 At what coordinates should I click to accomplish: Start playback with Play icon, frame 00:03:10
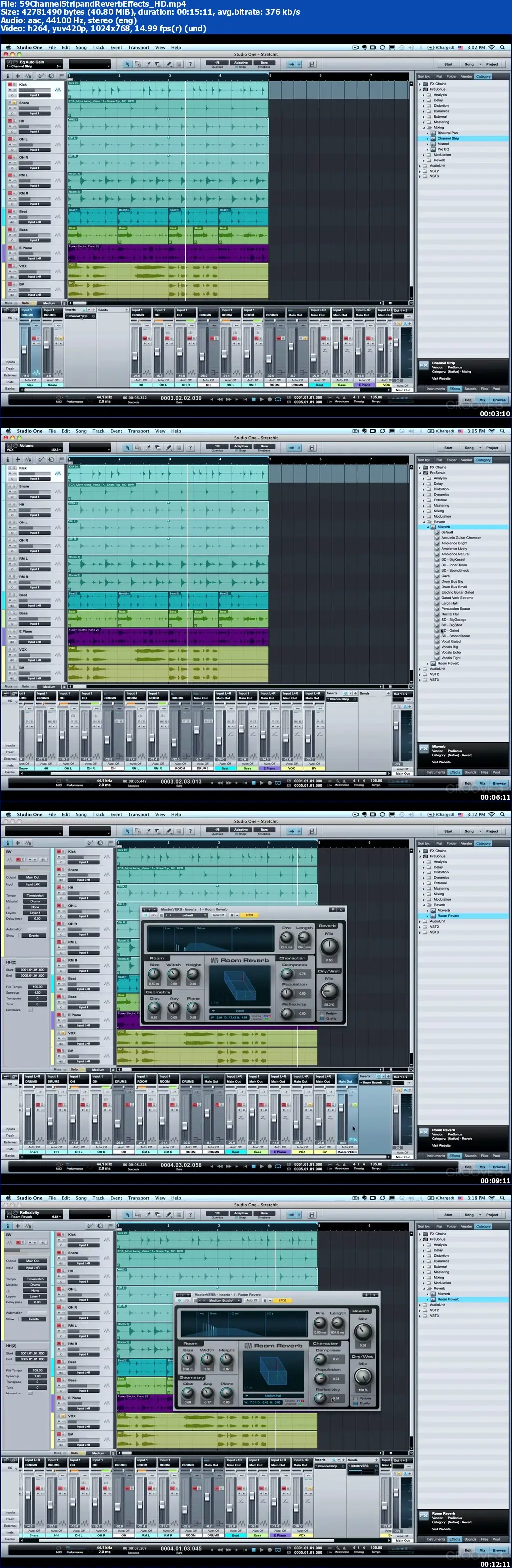[261, 399]
